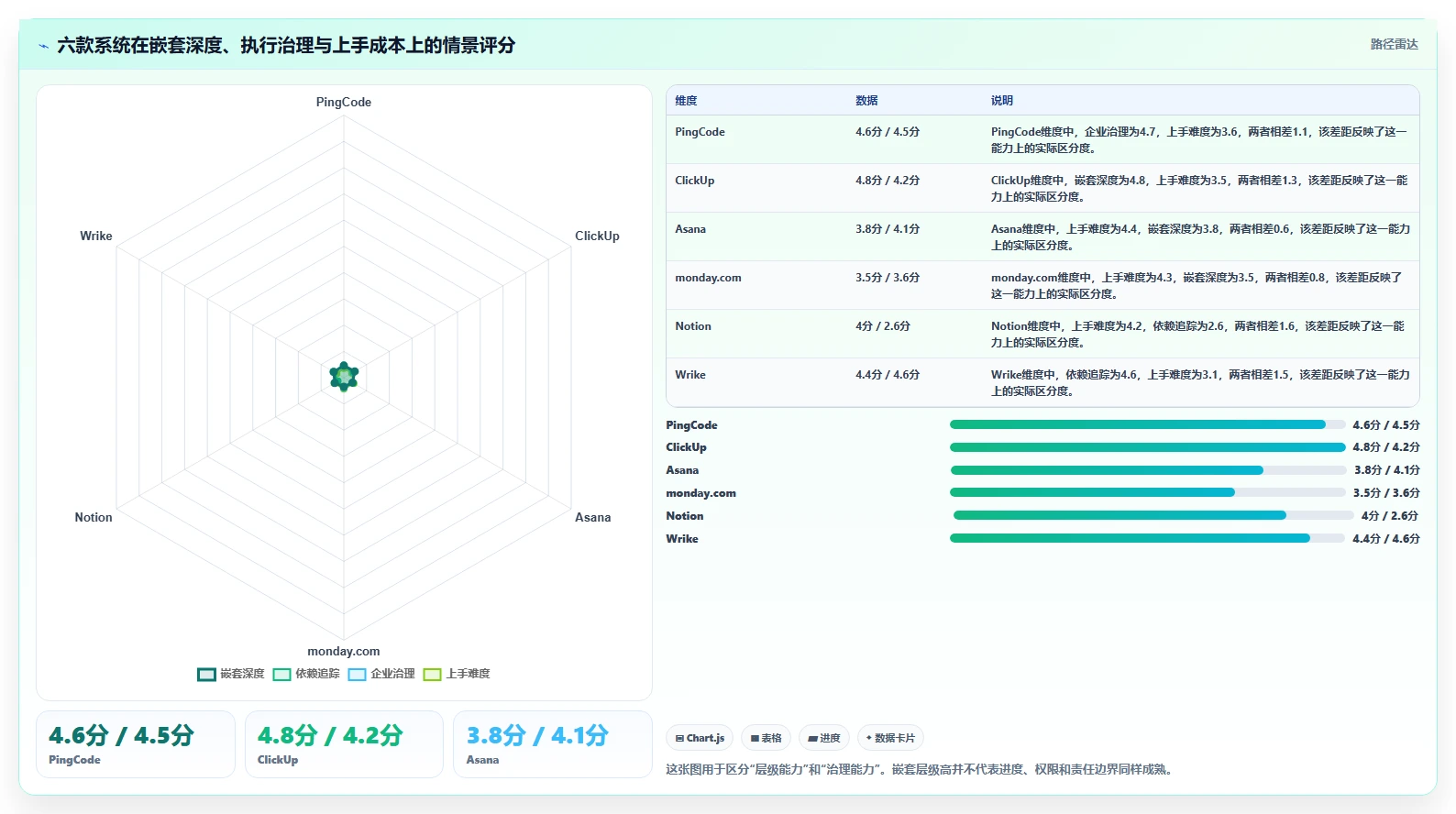Toggle the 嵌套深度 legend series
Screen dimensions: 1456x814
(x=231, y=674)
